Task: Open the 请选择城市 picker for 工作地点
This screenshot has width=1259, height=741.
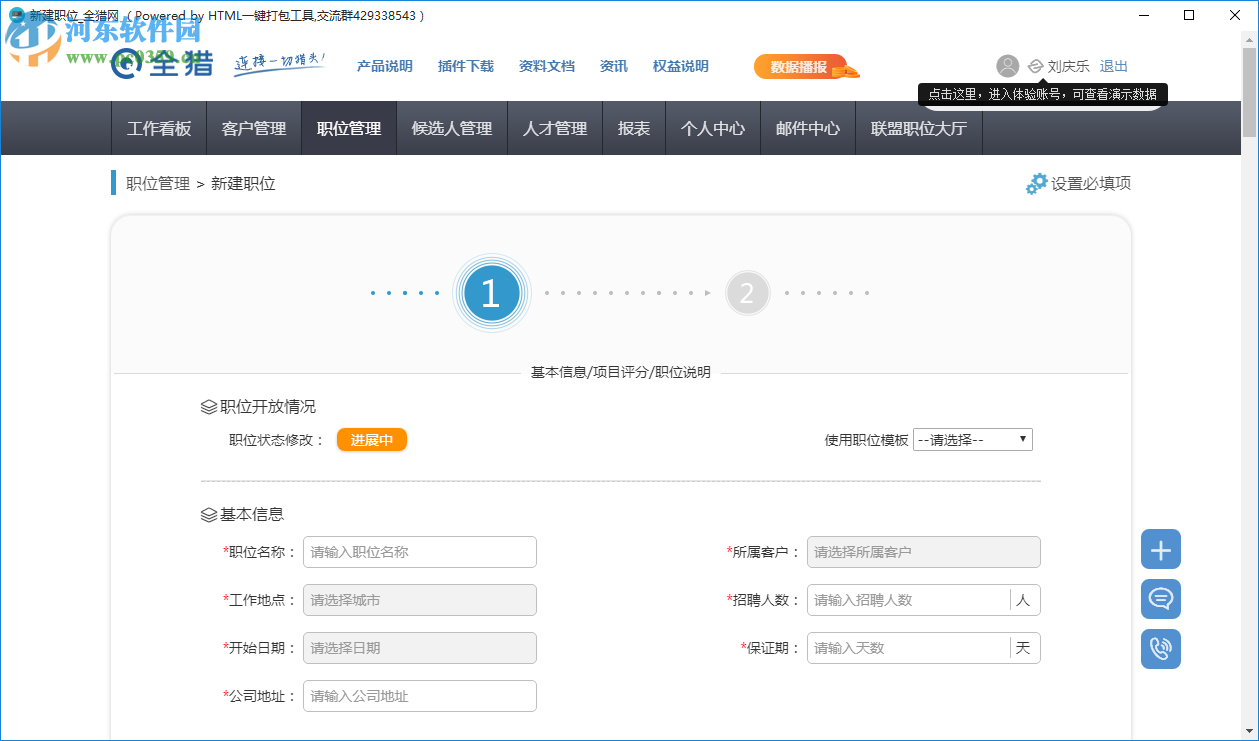Action: (419, 599)
